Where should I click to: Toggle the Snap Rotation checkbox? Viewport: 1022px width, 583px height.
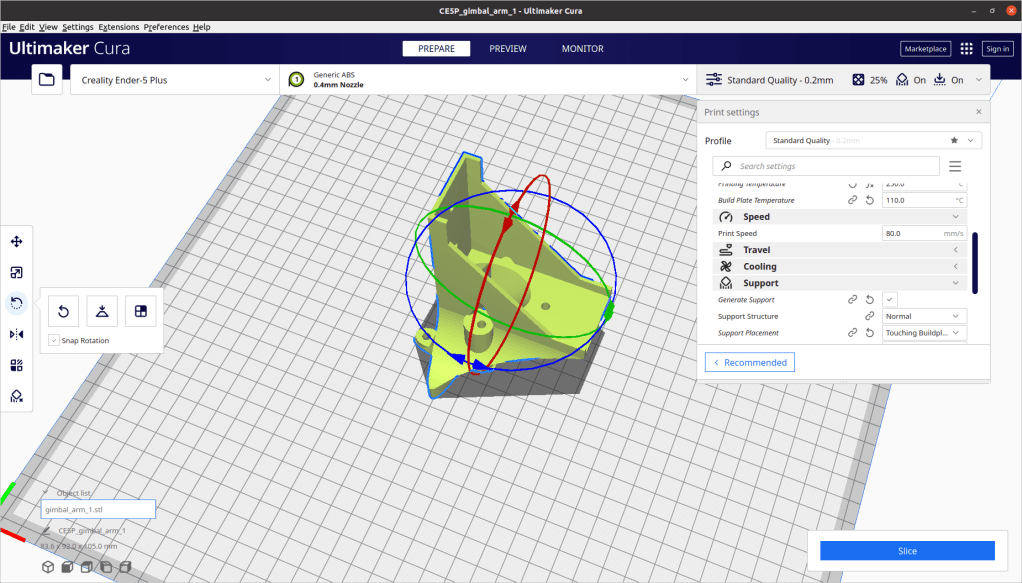pyautogui.click(x=54, y=341)
